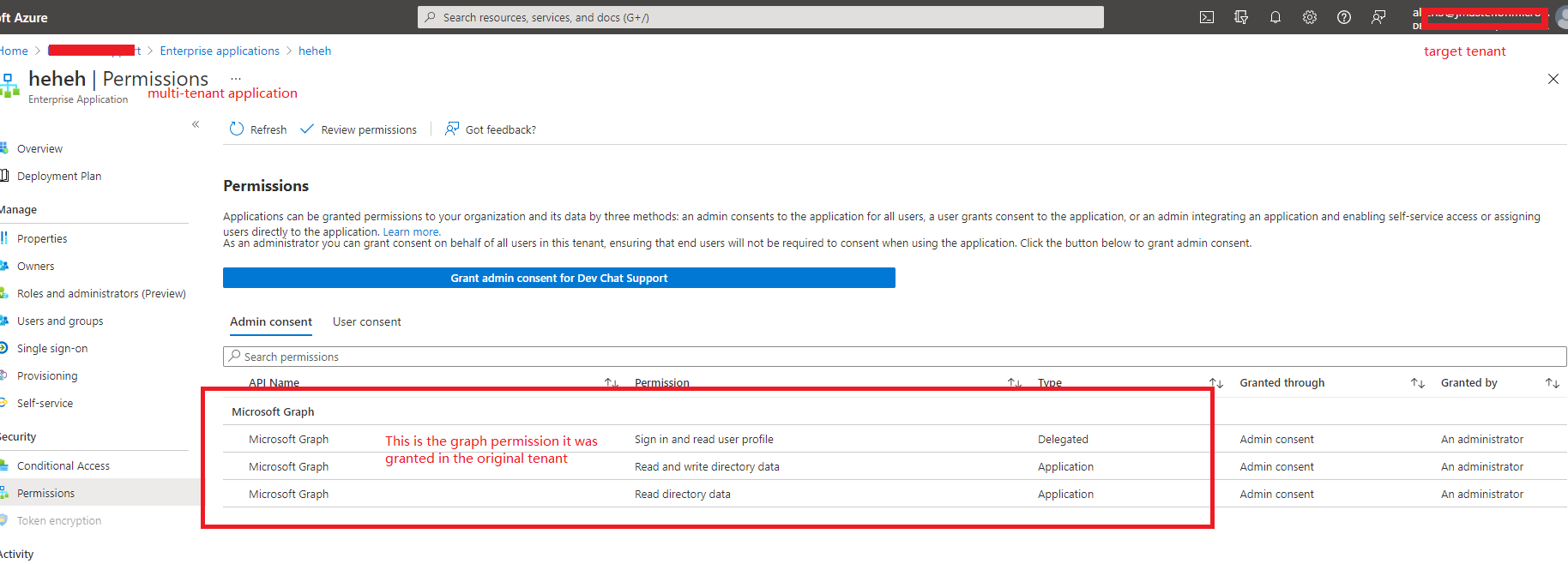This screenshot has height=564, width=1568.
Task: Sort by the Granted by column arrows
Action: click(x=1553, y=383)
